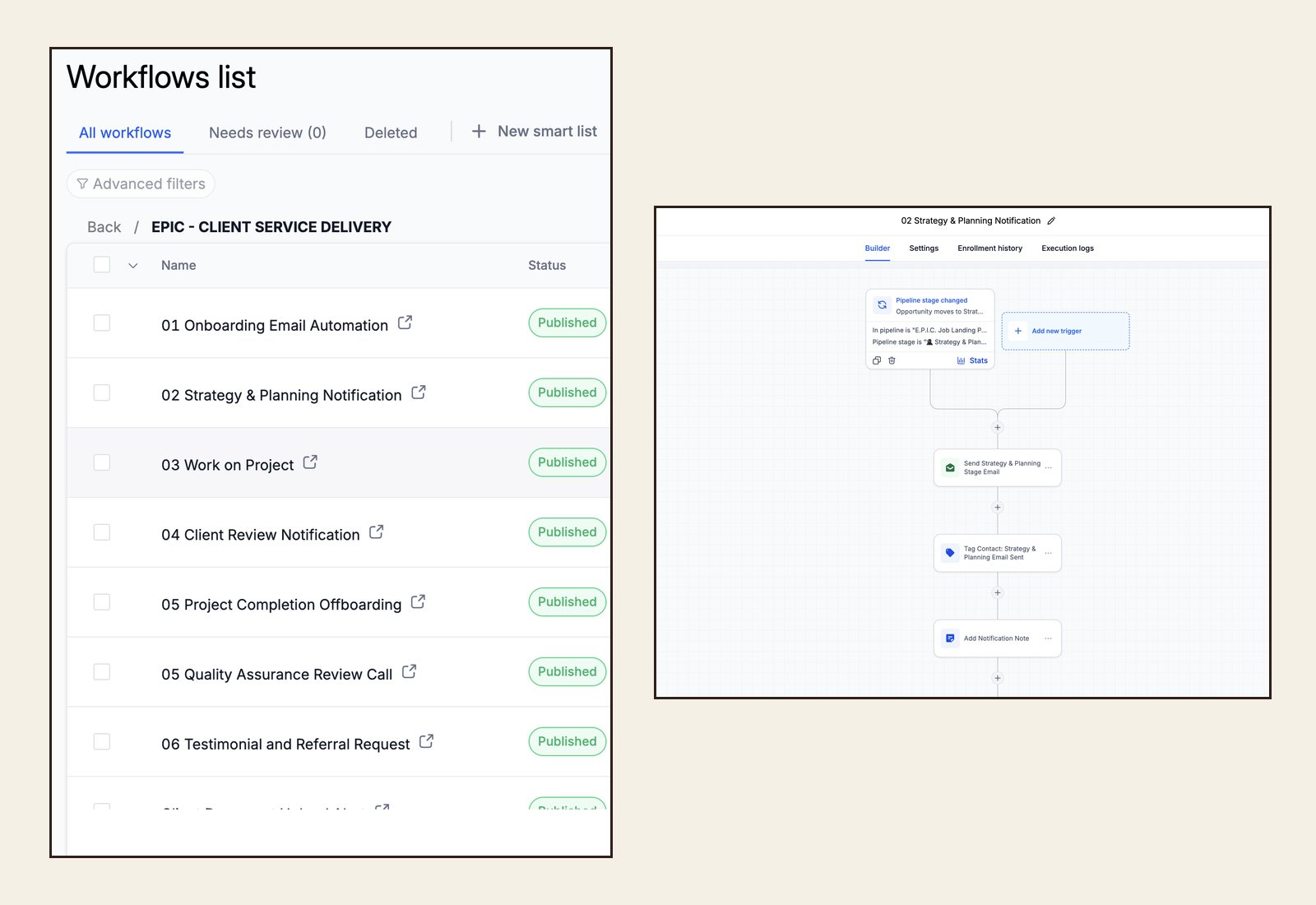Expand the bulk-select chevron next to Name
This screenshot has height=905, width=1316.
[133, 265]
